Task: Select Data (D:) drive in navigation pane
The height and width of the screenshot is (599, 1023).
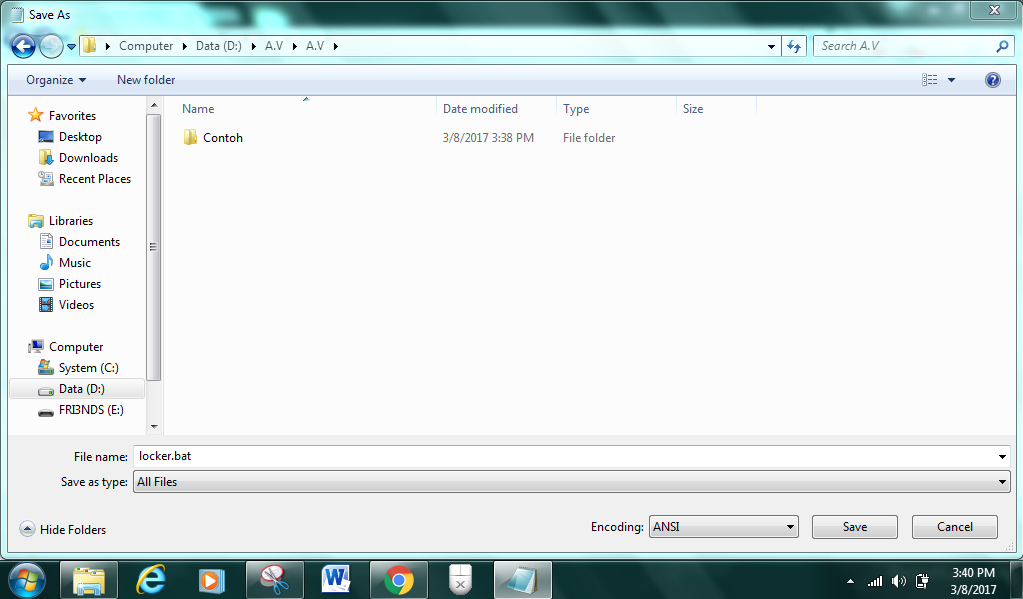Action: (x=77, y=388)
